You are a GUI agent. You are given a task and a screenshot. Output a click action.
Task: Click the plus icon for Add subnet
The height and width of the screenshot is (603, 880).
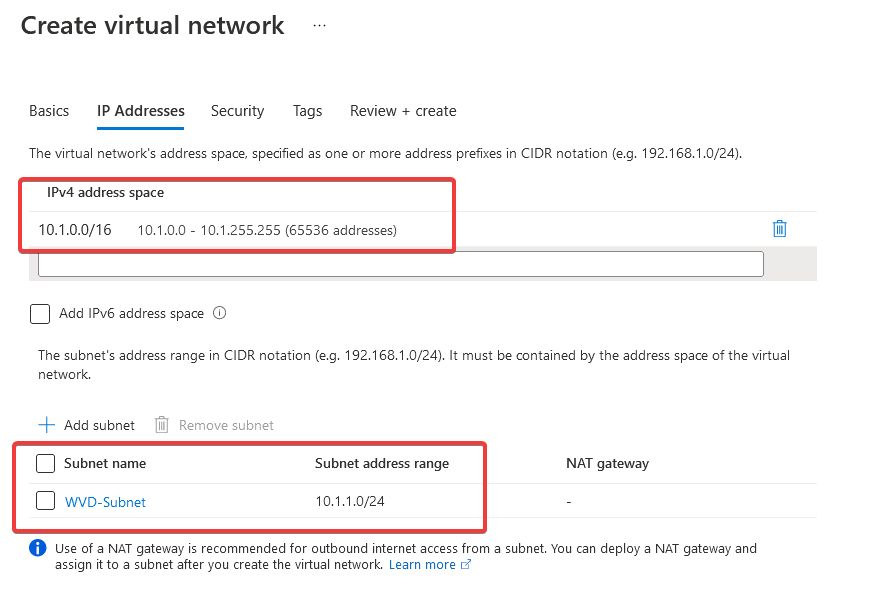pyautogui.click(x=47, y=424)
